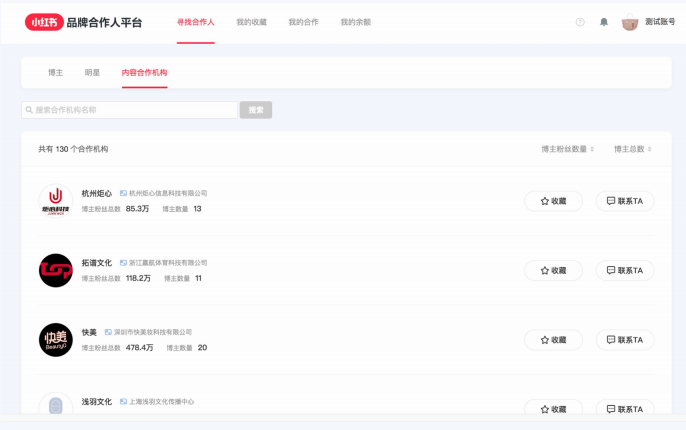Favorite 杭州炬心 with 收藏 button
686x430 pixels.
[x=553, y=201]
